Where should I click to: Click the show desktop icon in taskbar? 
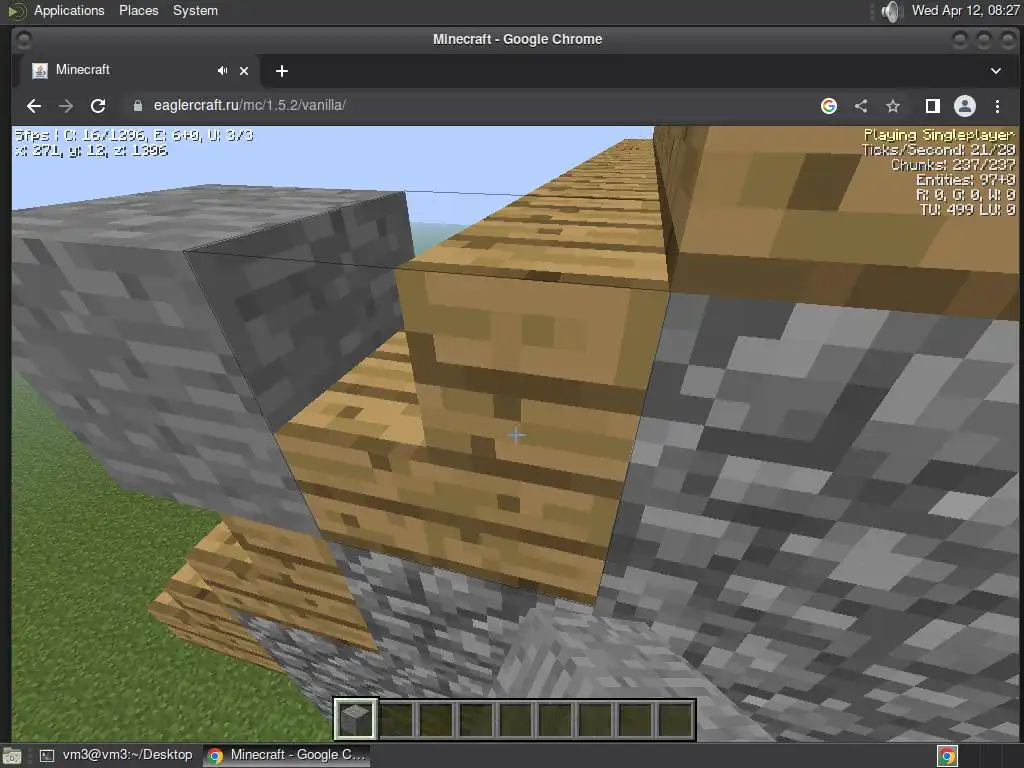12,756
